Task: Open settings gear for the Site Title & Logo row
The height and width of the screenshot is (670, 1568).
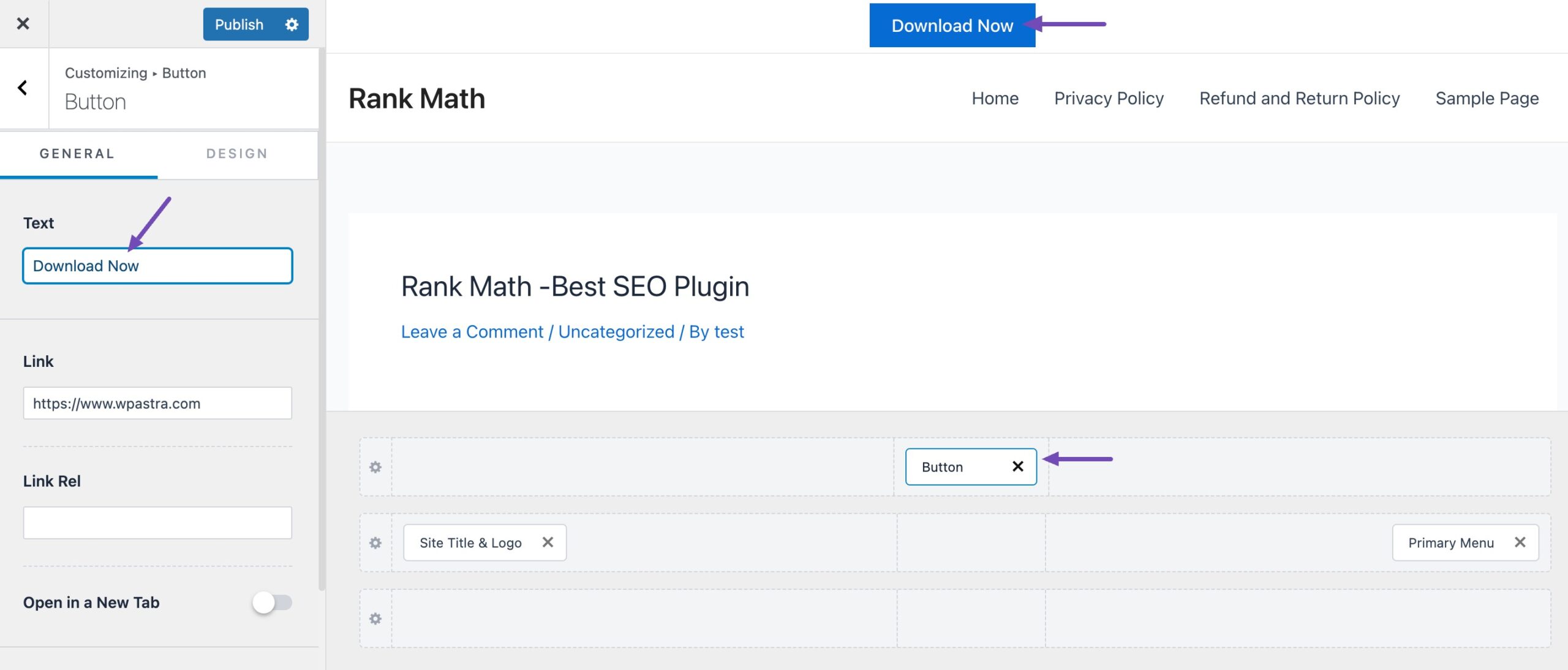Action: point(375,543)
